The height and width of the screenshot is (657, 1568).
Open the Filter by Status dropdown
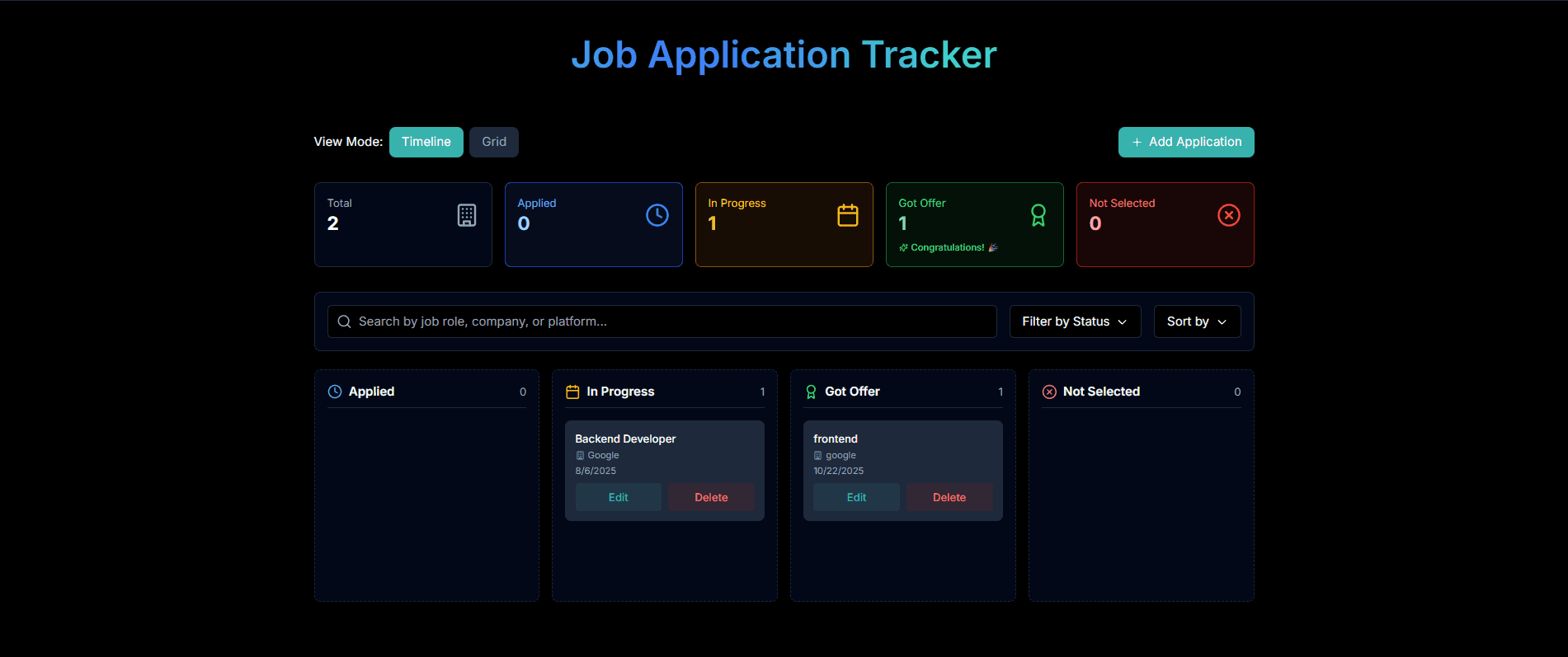tap(1075, 321)
